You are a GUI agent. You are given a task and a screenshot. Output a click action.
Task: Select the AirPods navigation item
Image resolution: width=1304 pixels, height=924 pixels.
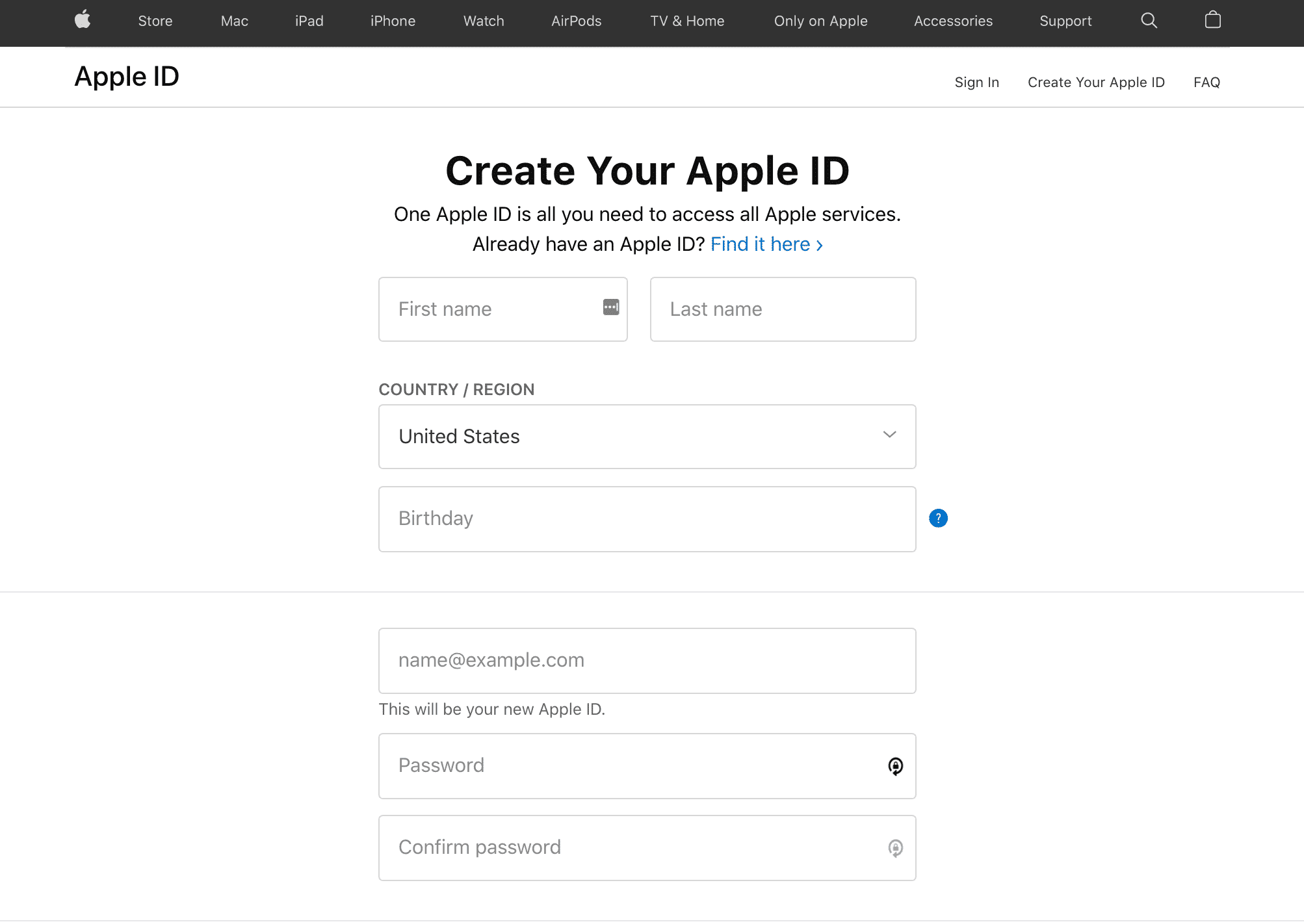pos(576,21)
